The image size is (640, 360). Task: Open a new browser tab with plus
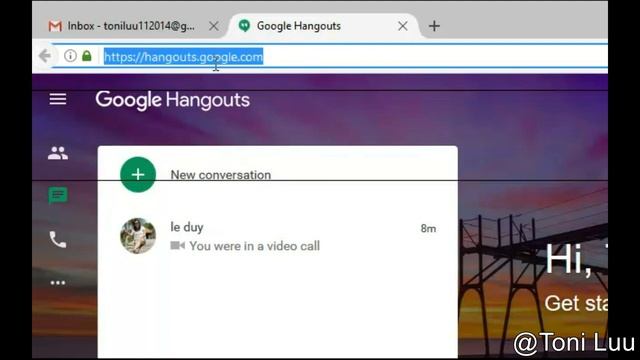point(434,26)
